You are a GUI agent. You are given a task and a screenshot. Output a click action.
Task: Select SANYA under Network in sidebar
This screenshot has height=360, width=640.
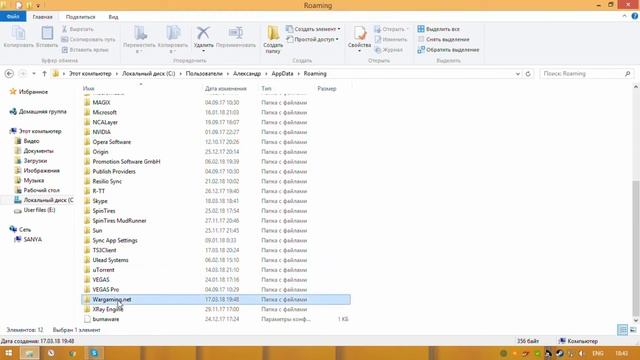coord(33,240)
